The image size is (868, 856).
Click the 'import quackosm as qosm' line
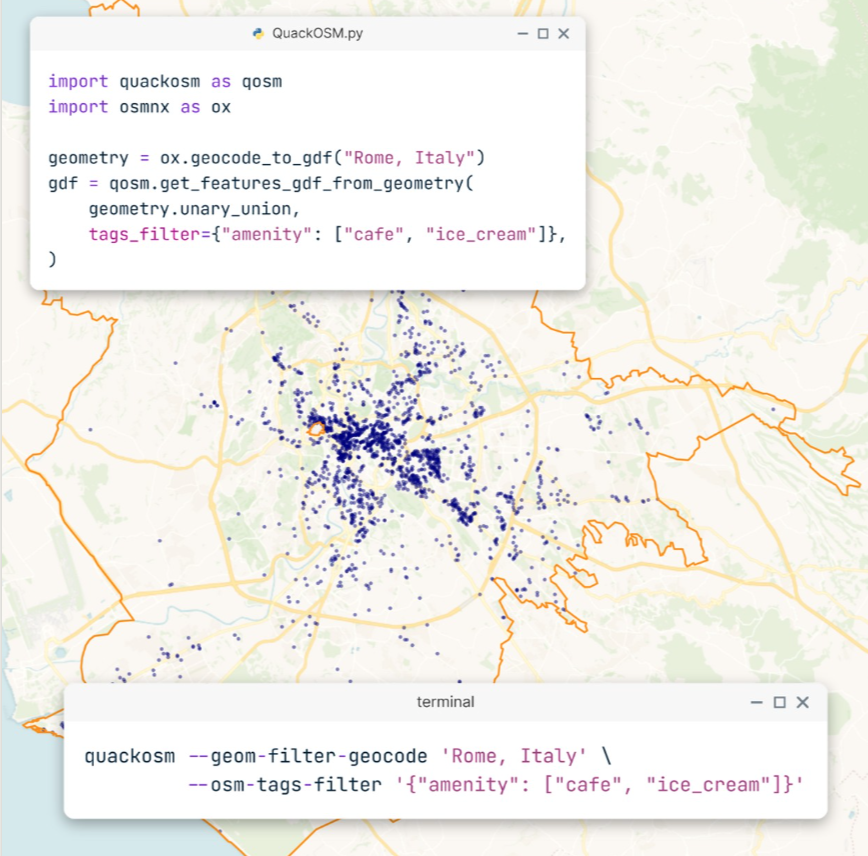[x=165, y=81]
